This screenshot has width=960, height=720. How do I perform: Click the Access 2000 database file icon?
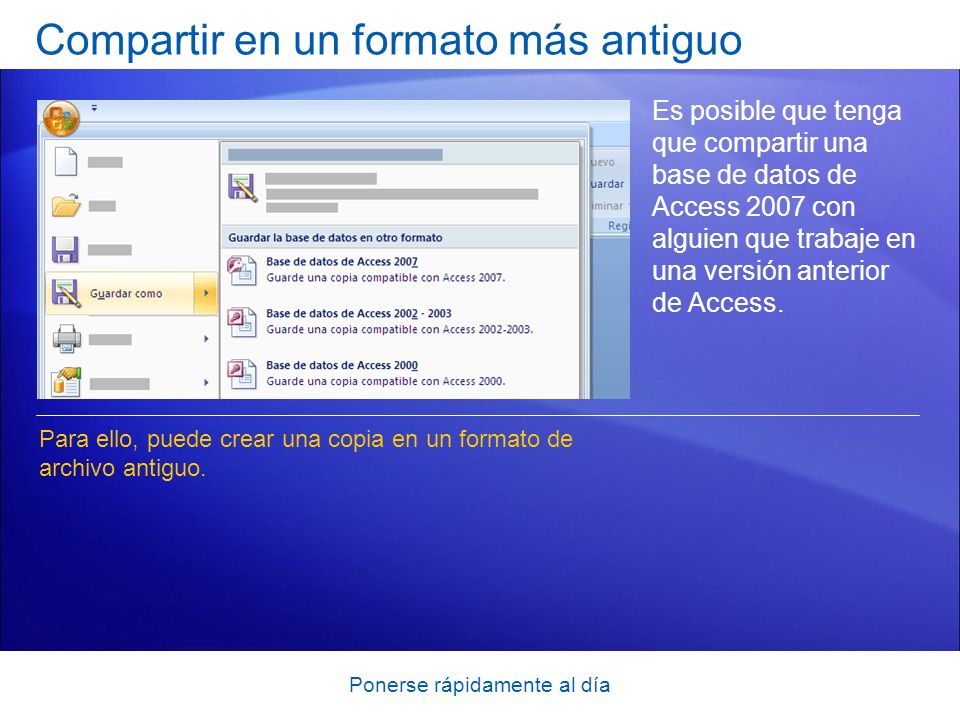coord(242,374)
